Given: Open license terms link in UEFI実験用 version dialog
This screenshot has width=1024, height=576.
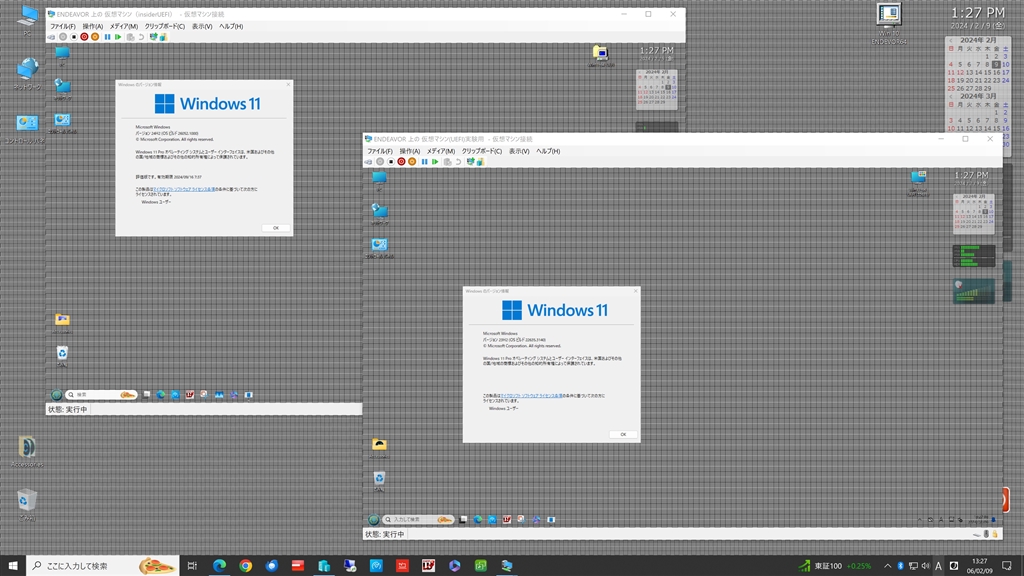Looking at the screenshot, I should pos(531,396).
